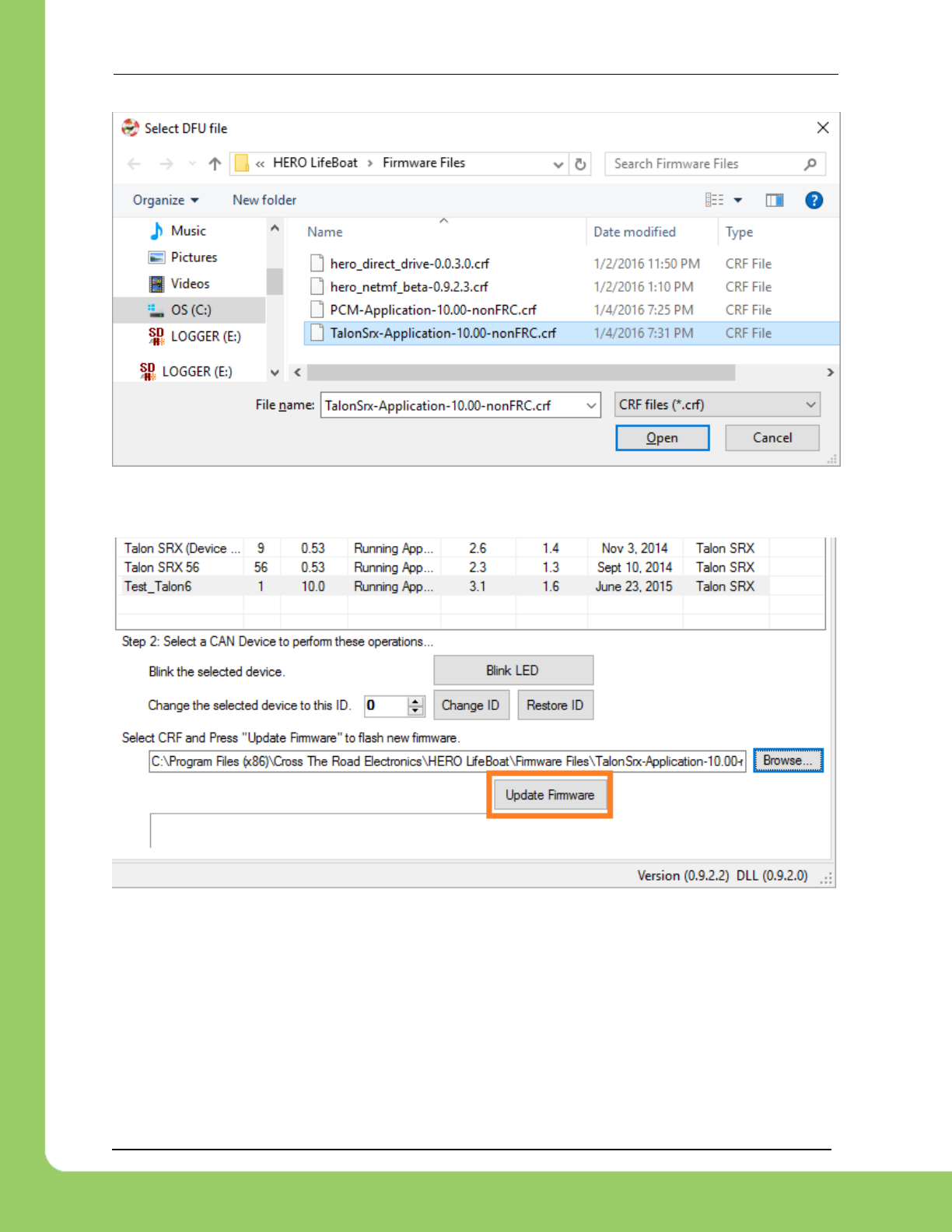952x1232 pixels.
Task: Go up one folder level arrow
Action: (x=215, y=163)
